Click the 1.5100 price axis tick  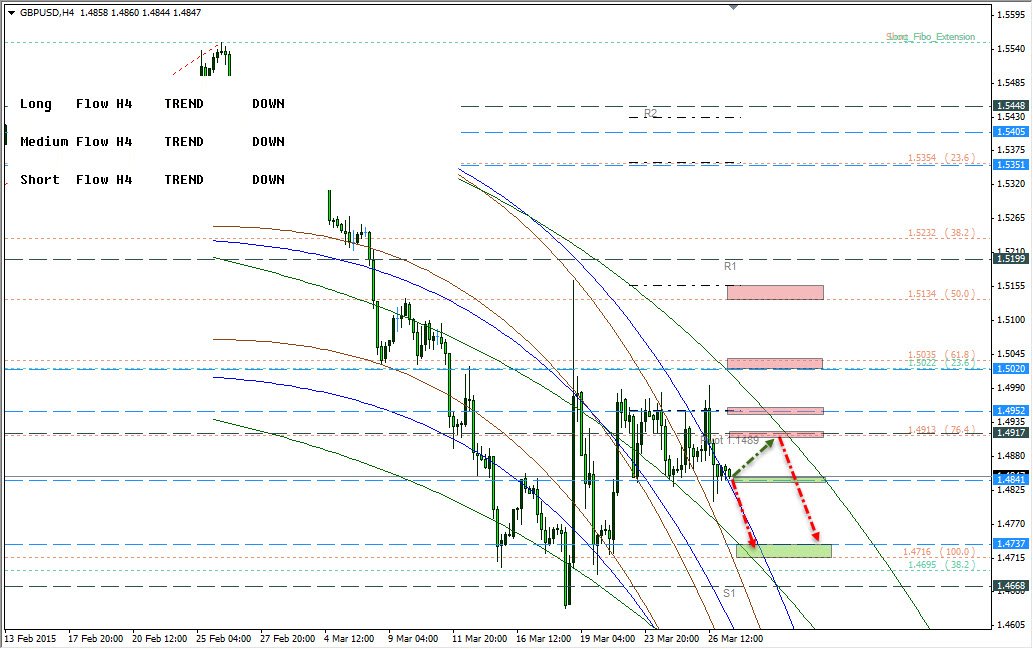[1011, 320]
